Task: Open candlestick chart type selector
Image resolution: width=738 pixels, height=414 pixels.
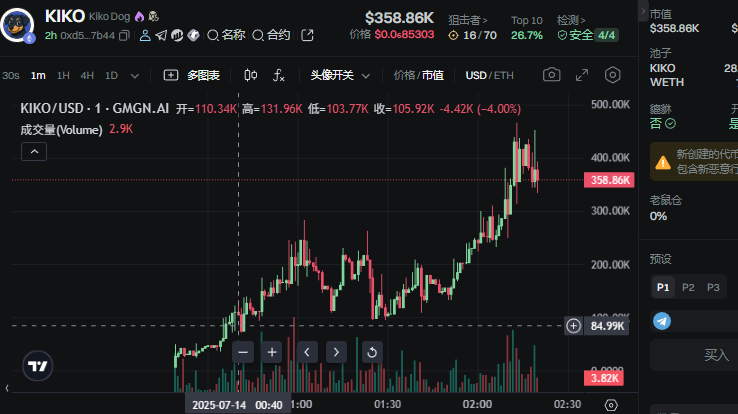Action: click(x=251, y=75)
